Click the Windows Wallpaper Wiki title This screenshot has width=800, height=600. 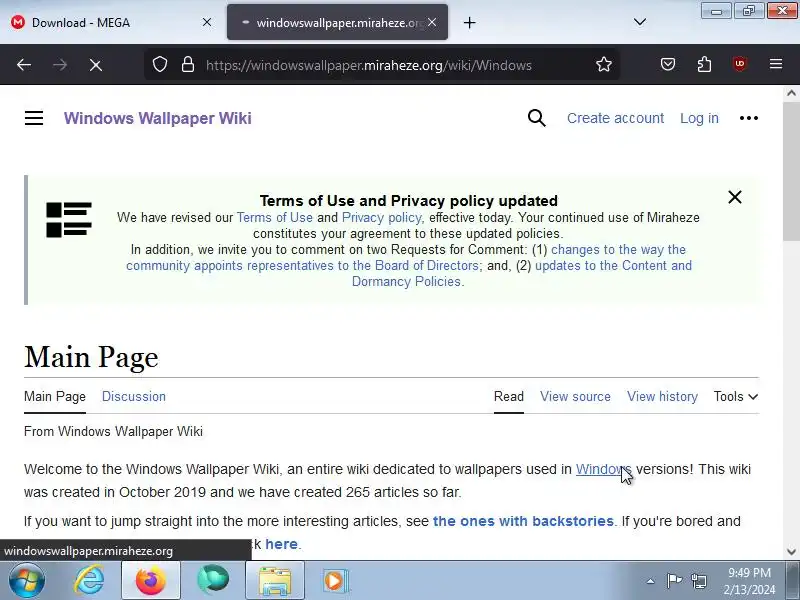tap(158, 118)
